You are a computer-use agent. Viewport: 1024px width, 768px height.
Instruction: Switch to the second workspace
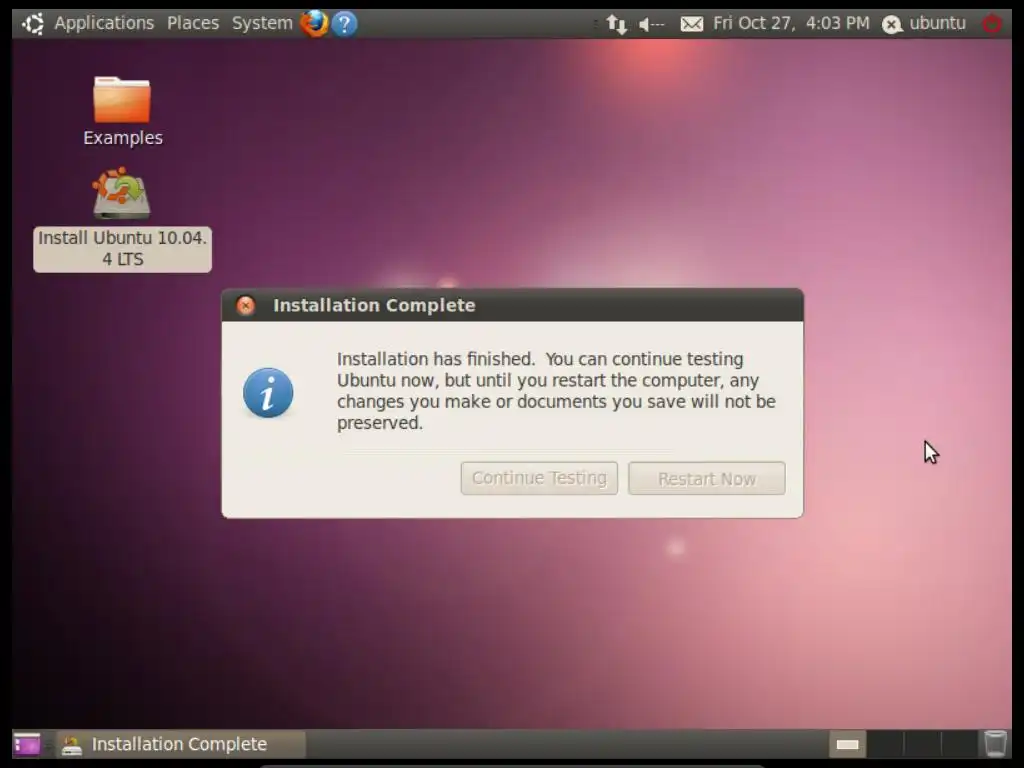point(885,744)
